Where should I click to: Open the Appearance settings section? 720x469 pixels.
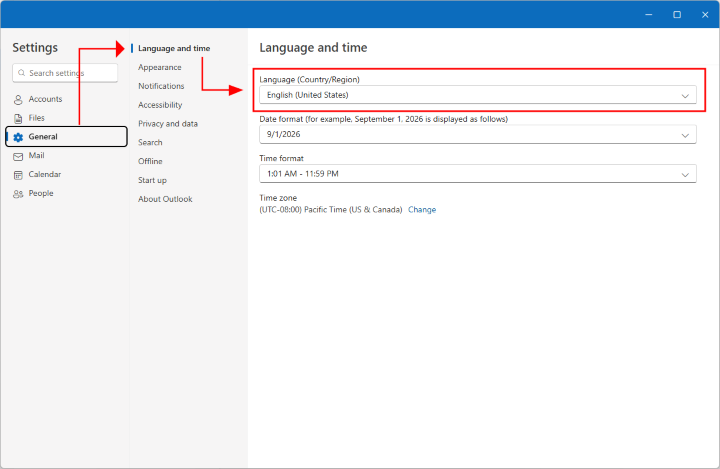[160, 67]
